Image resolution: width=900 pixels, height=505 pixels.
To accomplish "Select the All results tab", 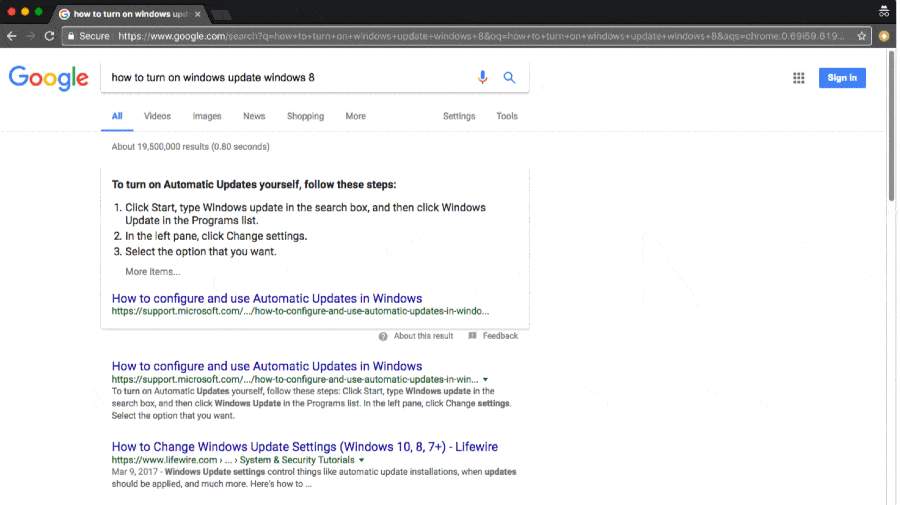I will (117, 116).
